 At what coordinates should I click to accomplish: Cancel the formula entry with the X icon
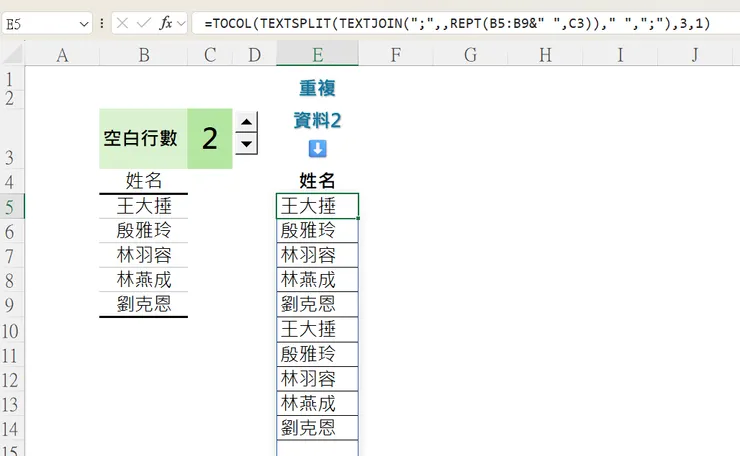pyautogui.click(x=122, y=23)
